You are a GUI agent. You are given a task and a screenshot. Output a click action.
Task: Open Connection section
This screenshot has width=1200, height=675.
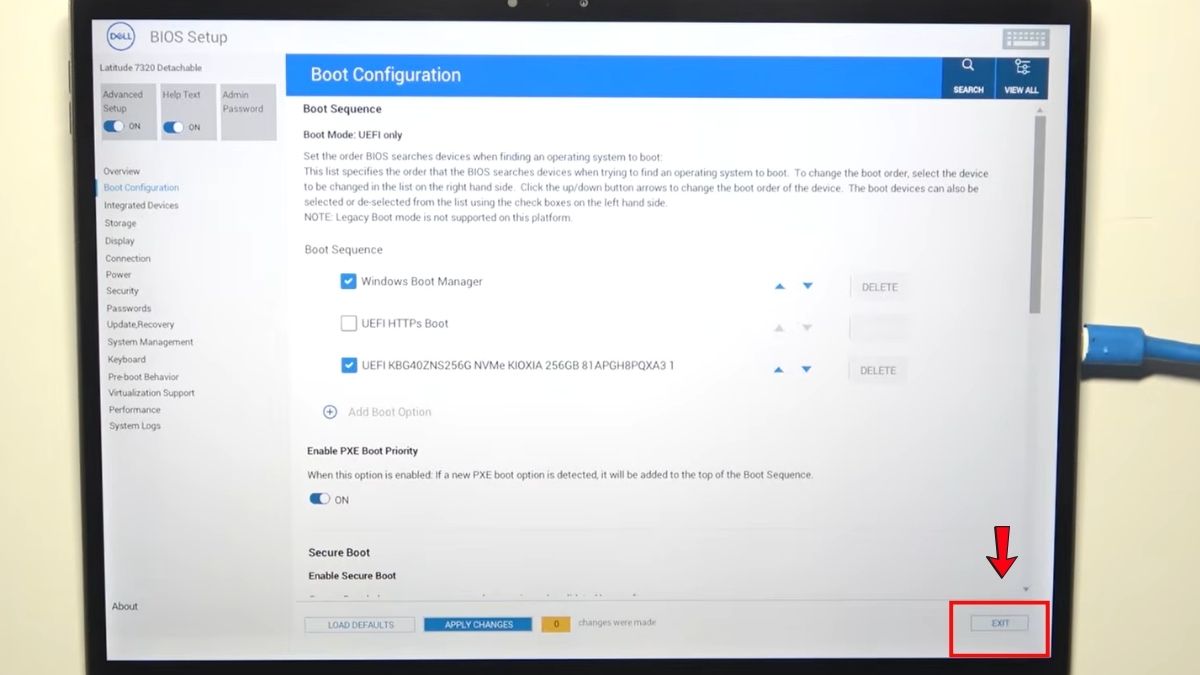click(128, 259)
